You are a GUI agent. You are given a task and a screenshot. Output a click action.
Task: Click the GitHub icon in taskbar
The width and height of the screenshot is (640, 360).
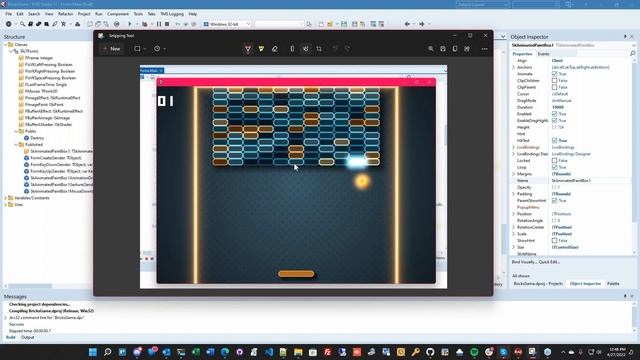(x=430, y=352)
